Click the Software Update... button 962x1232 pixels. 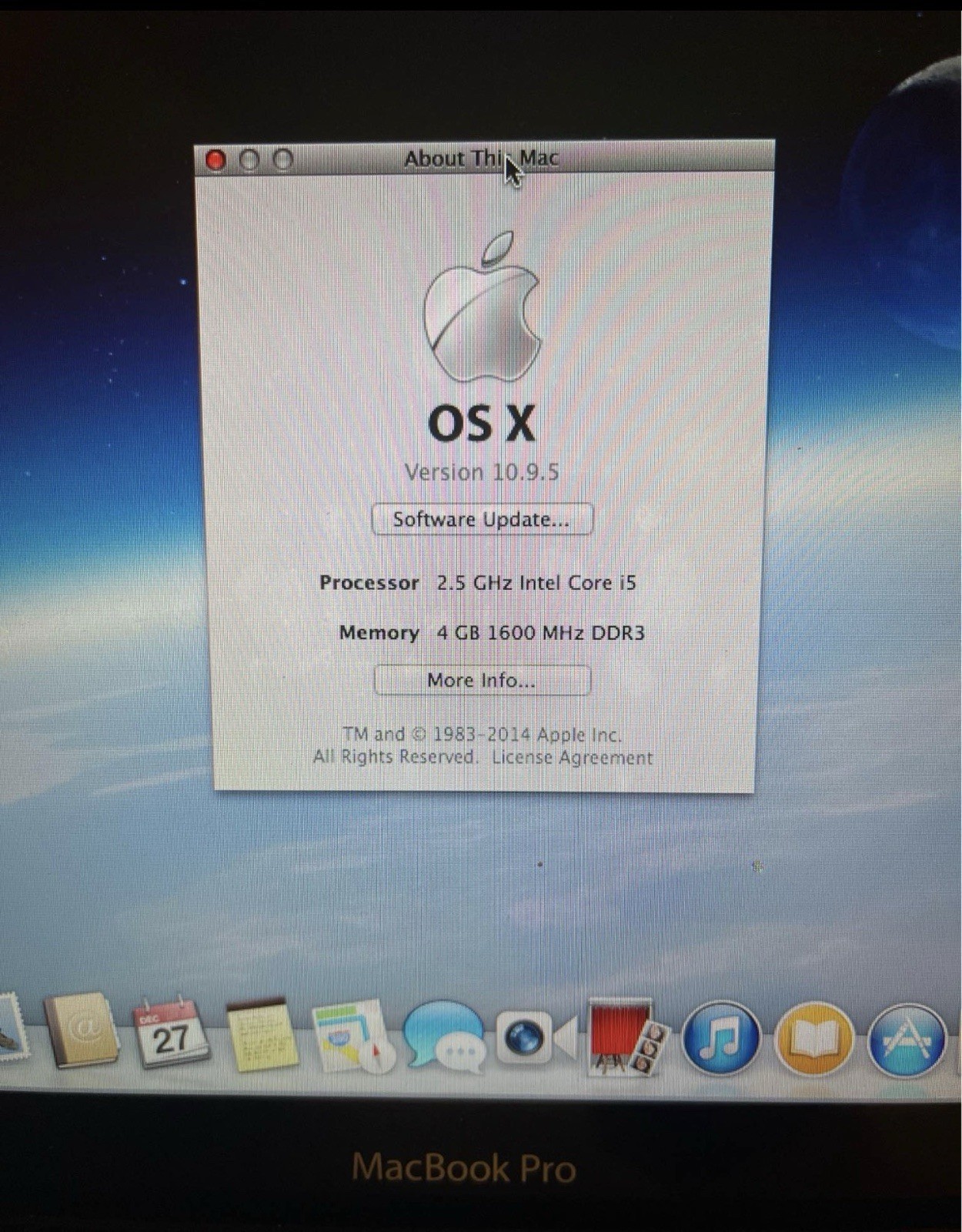(482, 519)
